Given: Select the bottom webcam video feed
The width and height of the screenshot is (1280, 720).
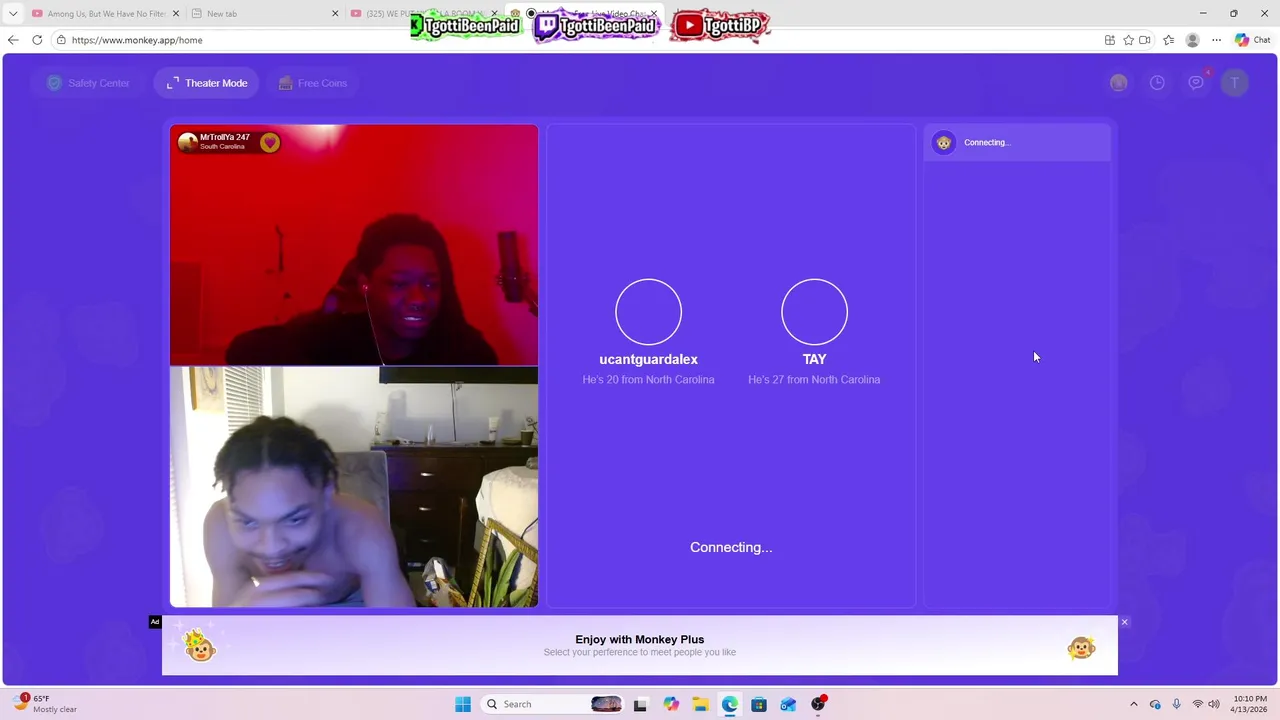Looking at the screenshot, I should coord(354,487).
